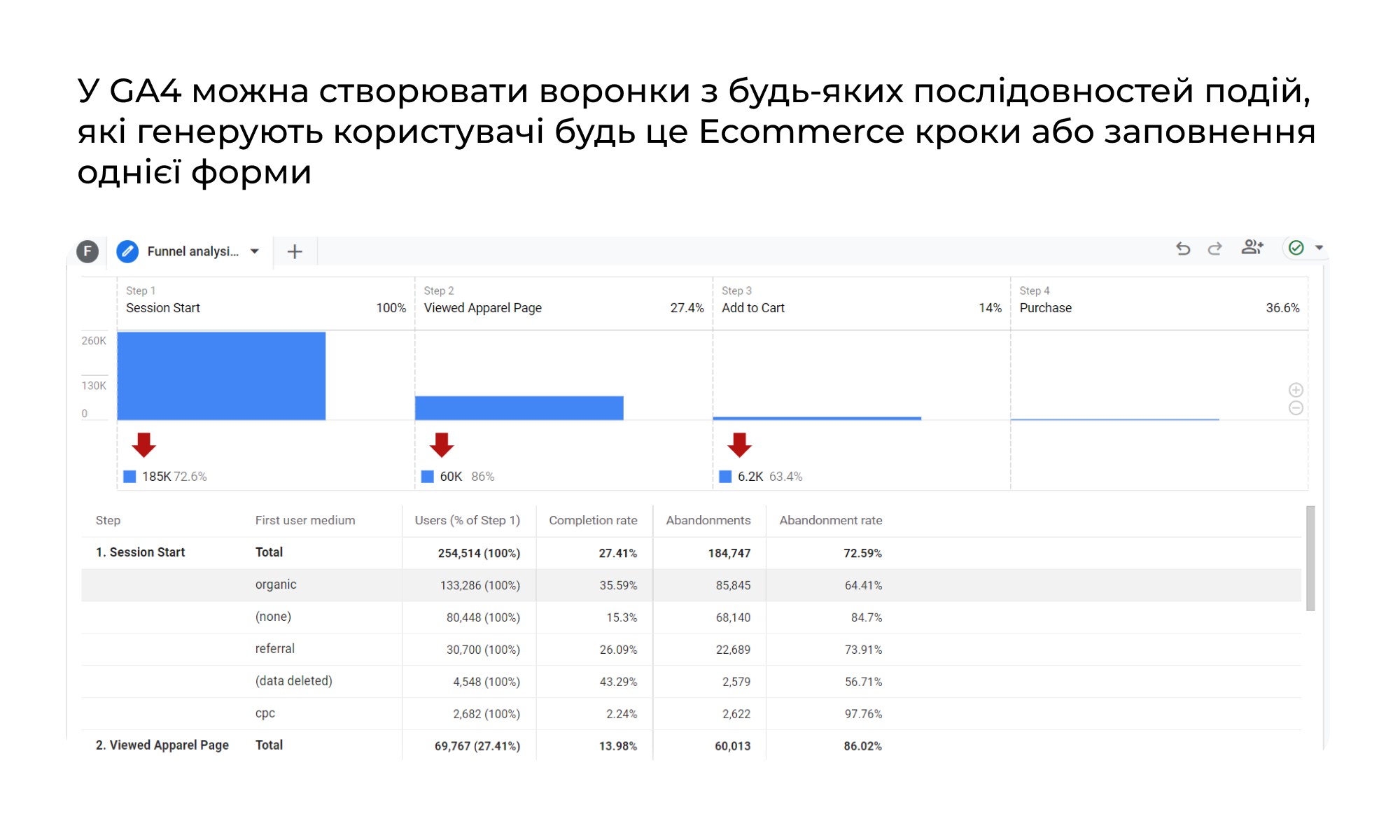
Task: Click the 97.76% abandonment rate cell
Action: point(863,714)
